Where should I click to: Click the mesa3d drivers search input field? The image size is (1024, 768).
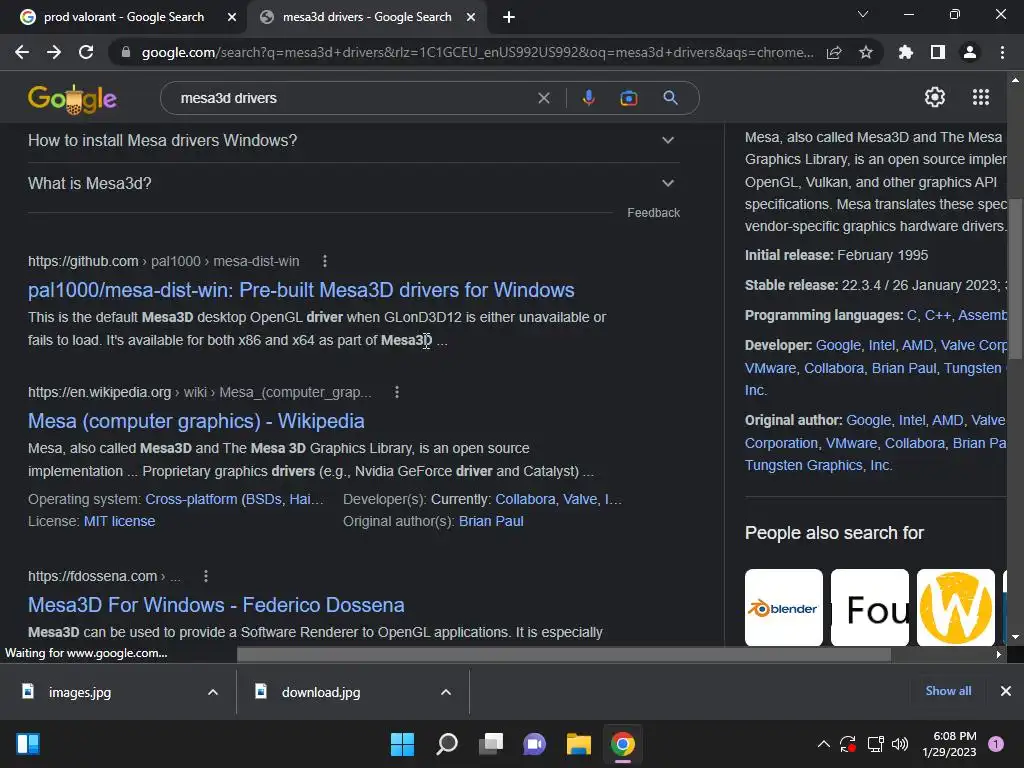tap(353, 98)
